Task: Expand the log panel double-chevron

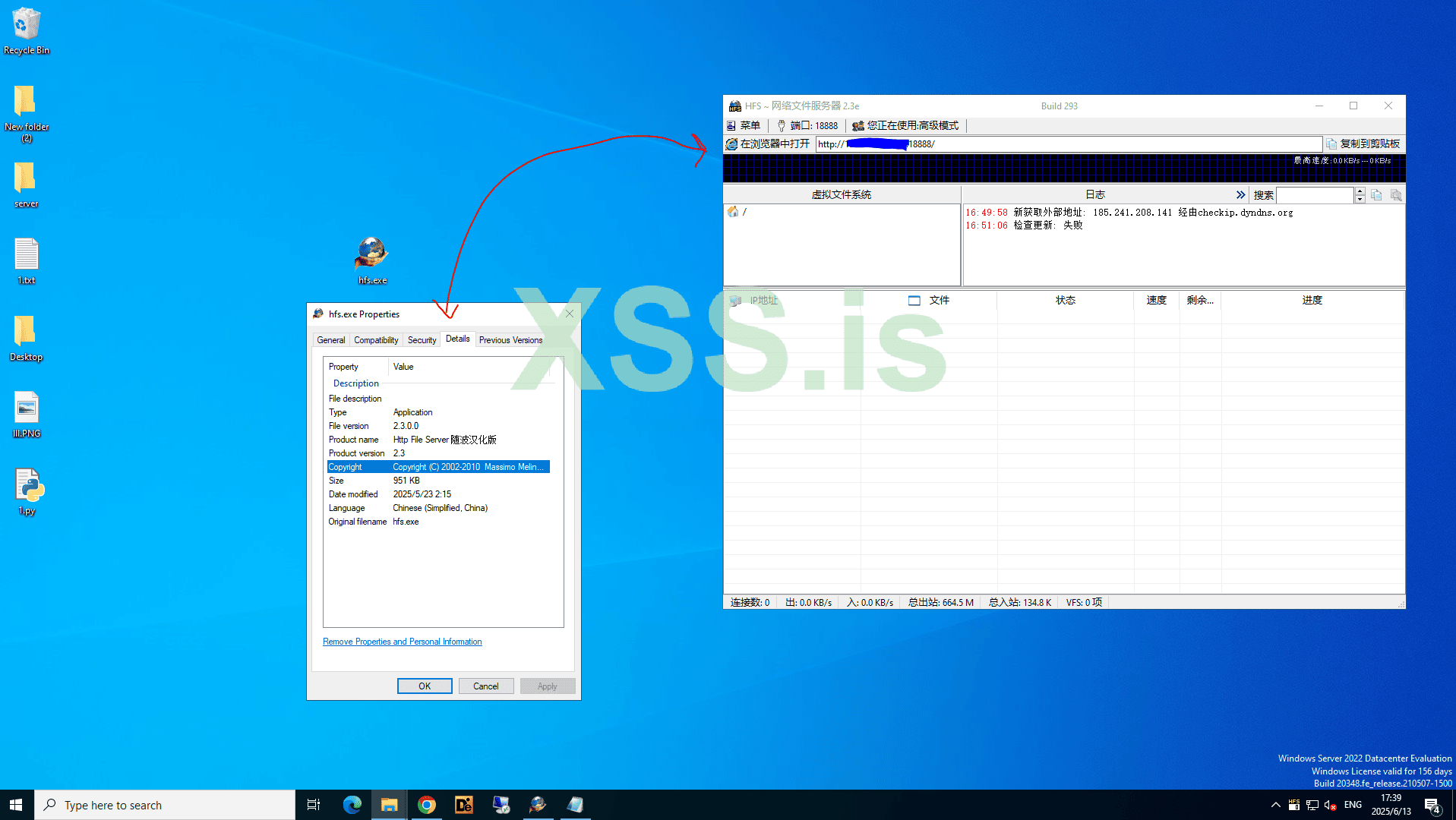Action: [x=1240, y=195]
